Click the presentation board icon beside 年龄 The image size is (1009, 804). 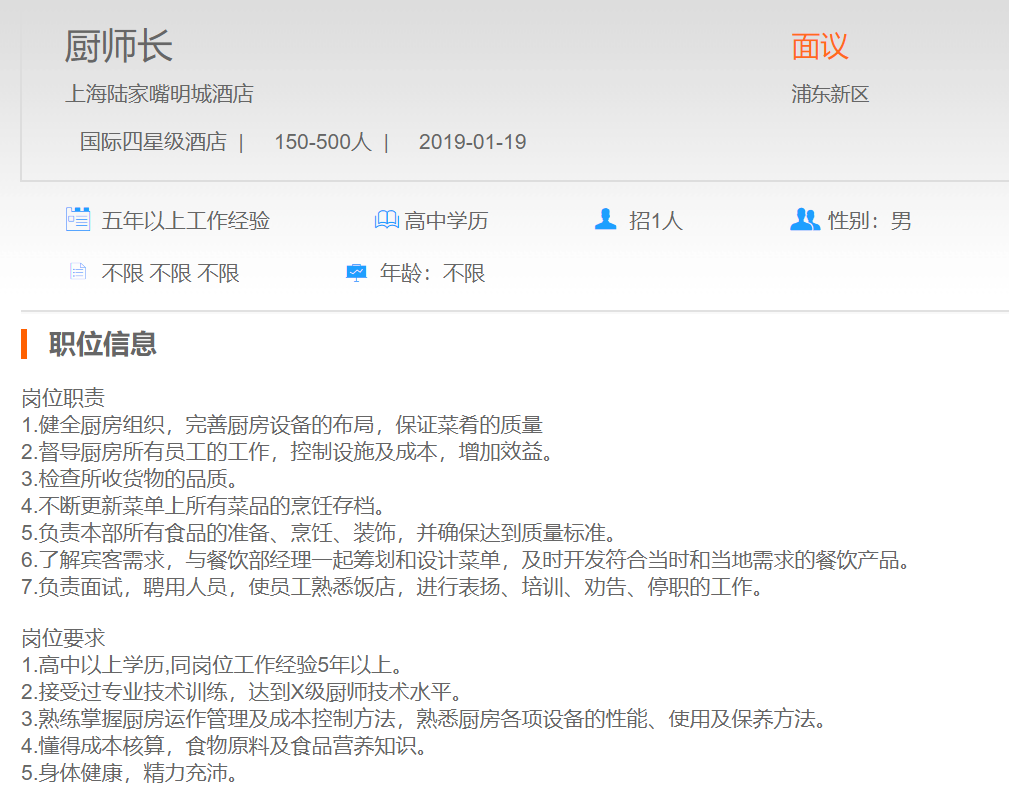(356, 272)
